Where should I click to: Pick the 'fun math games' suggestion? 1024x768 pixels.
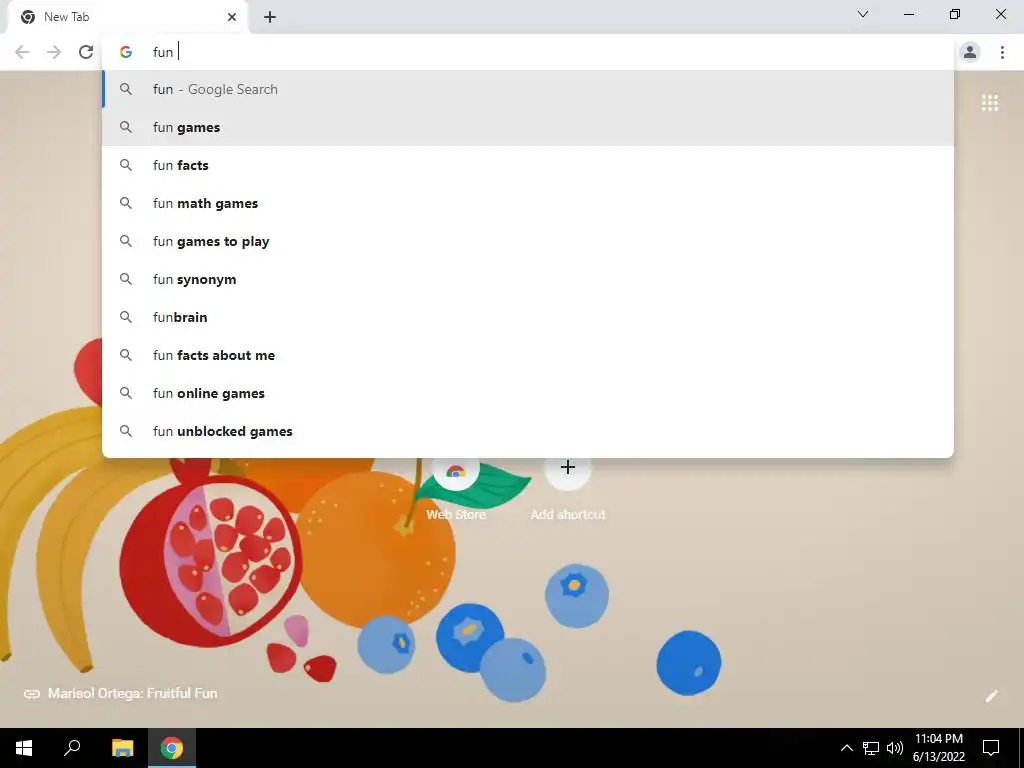click(x=528, y=203)
